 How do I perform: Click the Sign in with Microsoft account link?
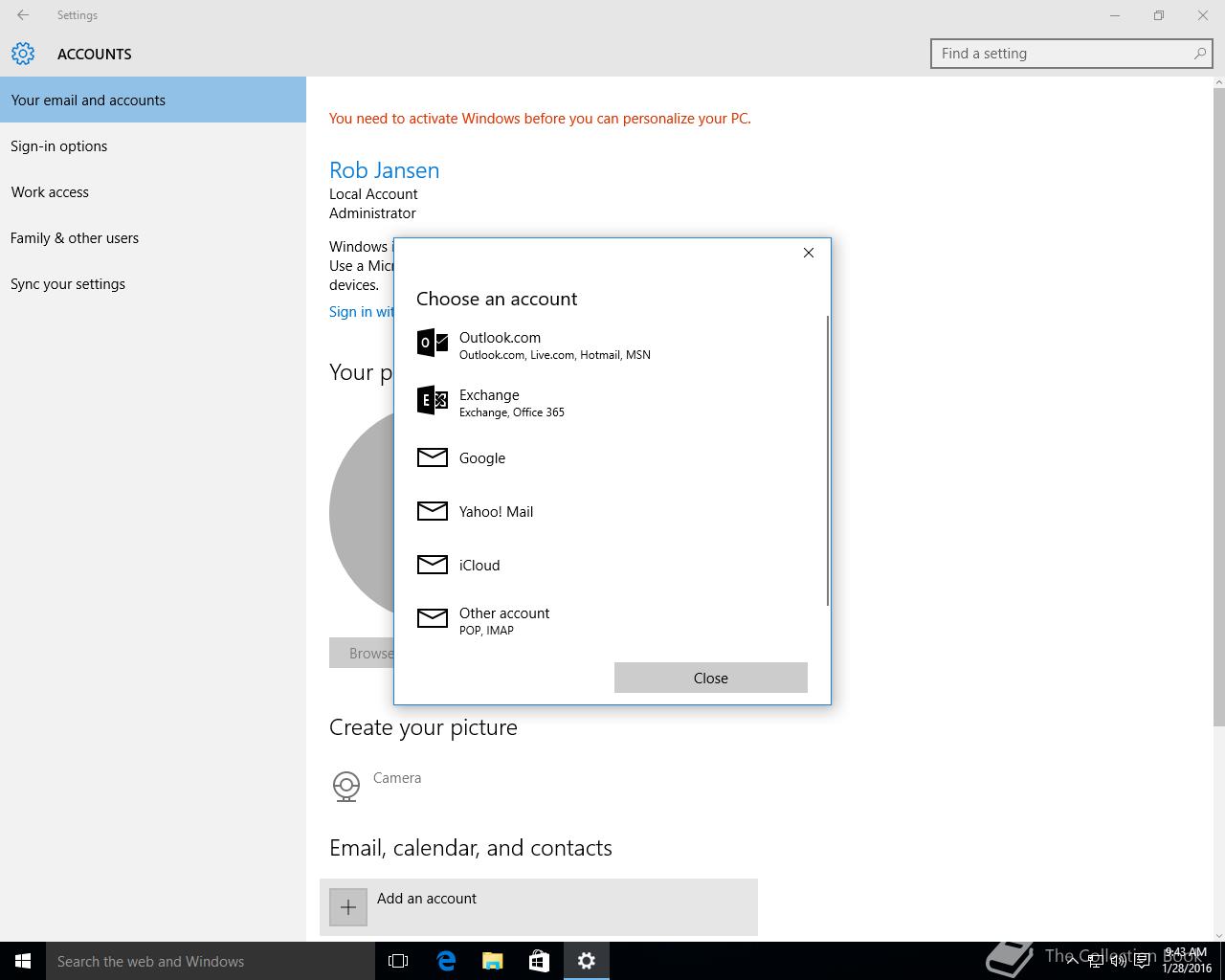(x=362, y=312)
